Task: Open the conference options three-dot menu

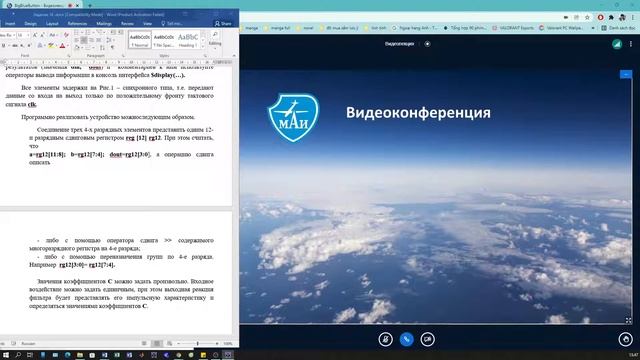Action: [631, 44]
